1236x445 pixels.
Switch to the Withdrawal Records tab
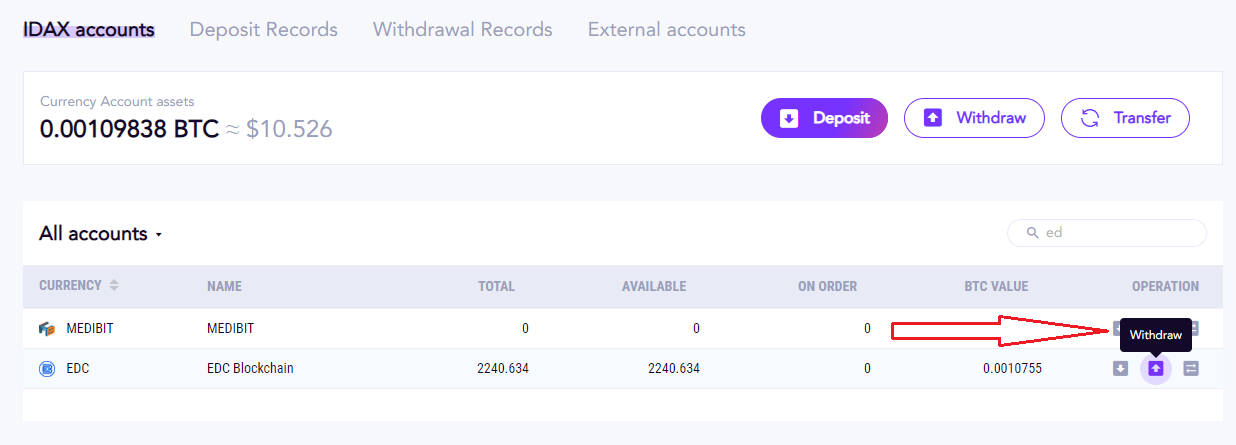pyautogui.click(x=463, y=29)
